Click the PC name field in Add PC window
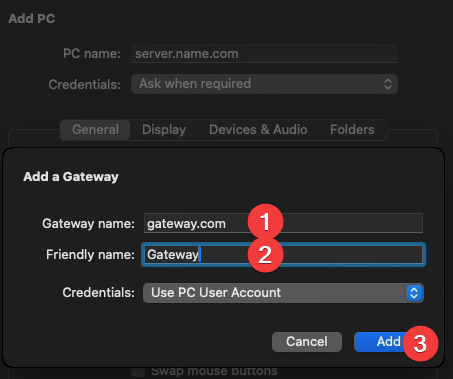453x379 pixels. 264,54
